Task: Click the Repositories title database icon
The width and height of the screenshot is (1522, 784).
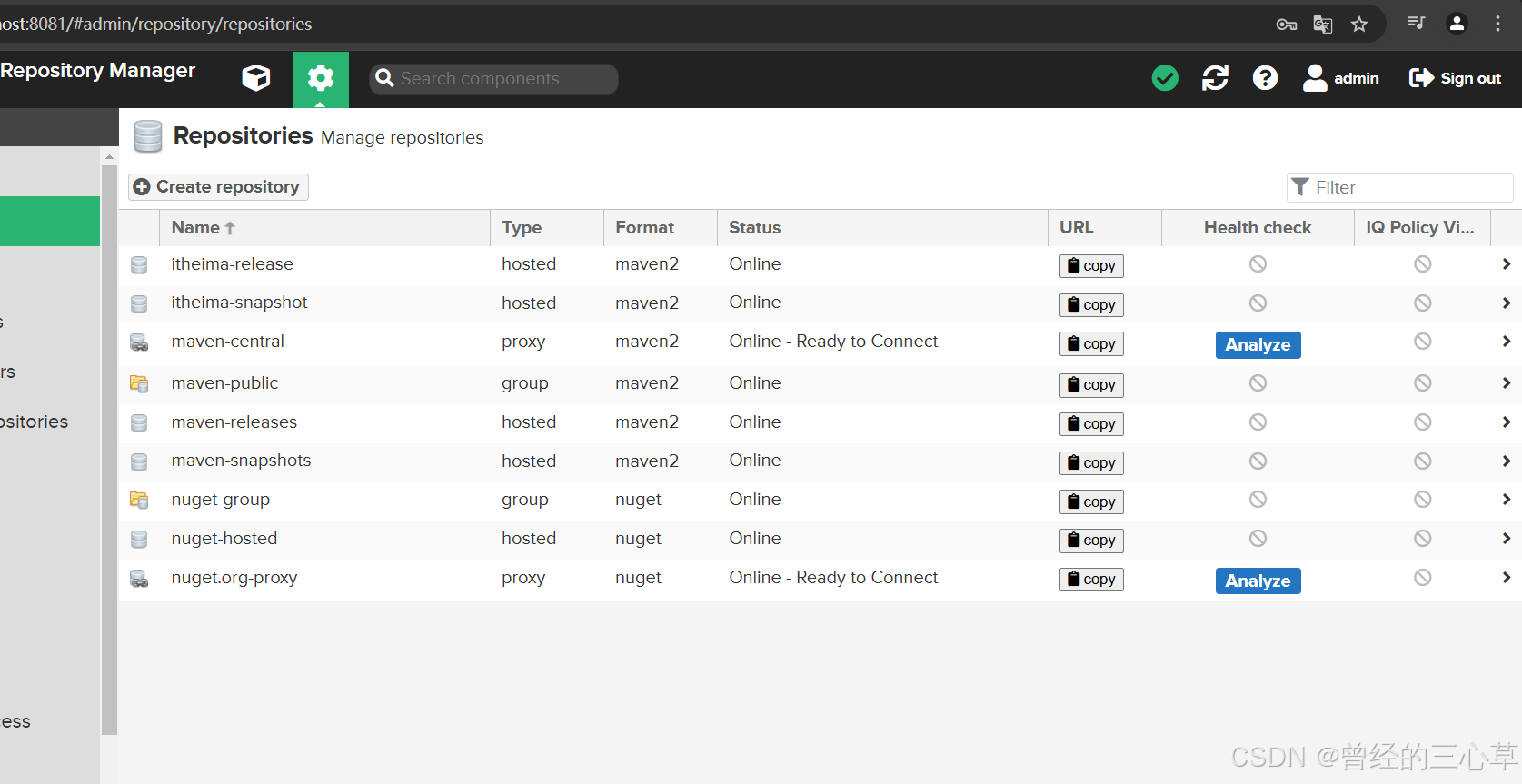Action: coord(147,136)
